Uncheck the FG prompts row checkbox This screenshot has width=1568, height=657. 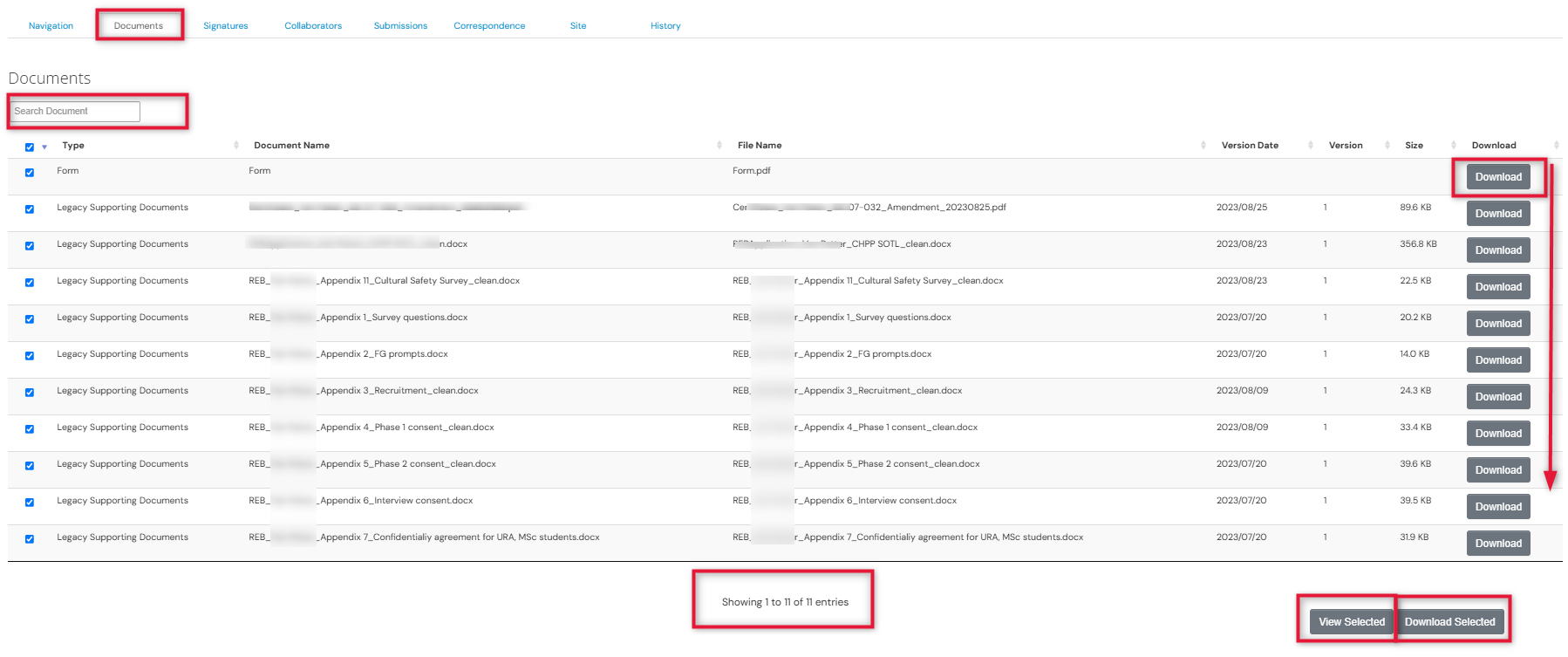[x=30, y=356]
